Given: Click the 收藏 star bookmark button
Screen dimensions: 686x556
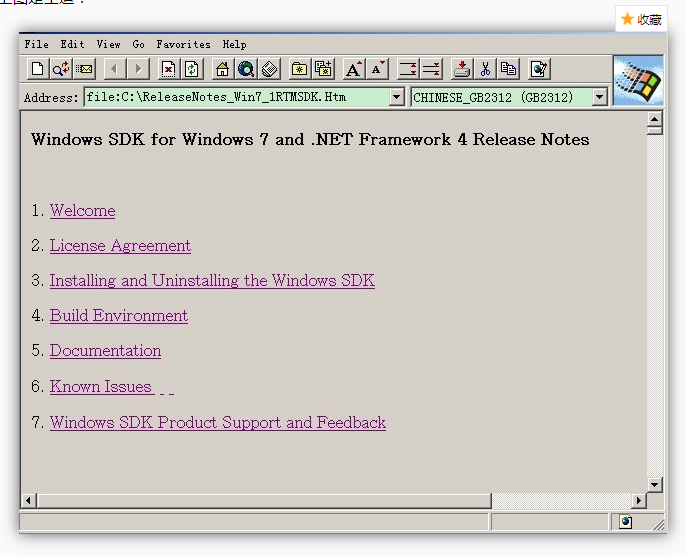Looking at the screenshot, I should [641, 19].
